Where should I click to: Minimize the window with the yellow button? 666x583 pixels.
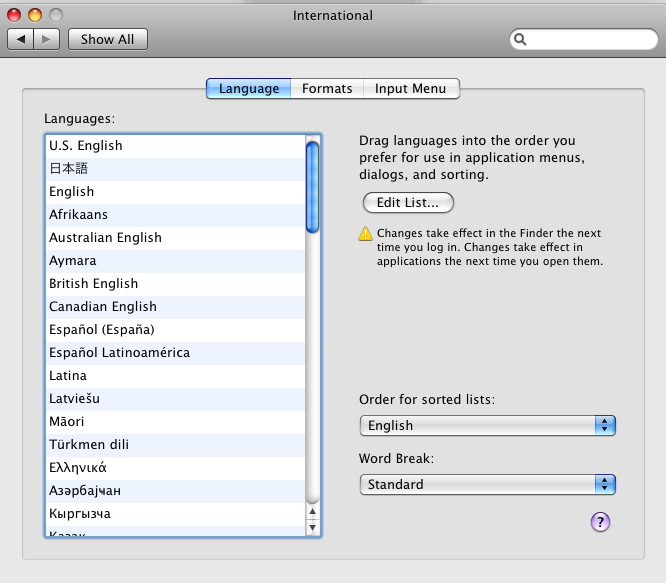click(35, 15)
